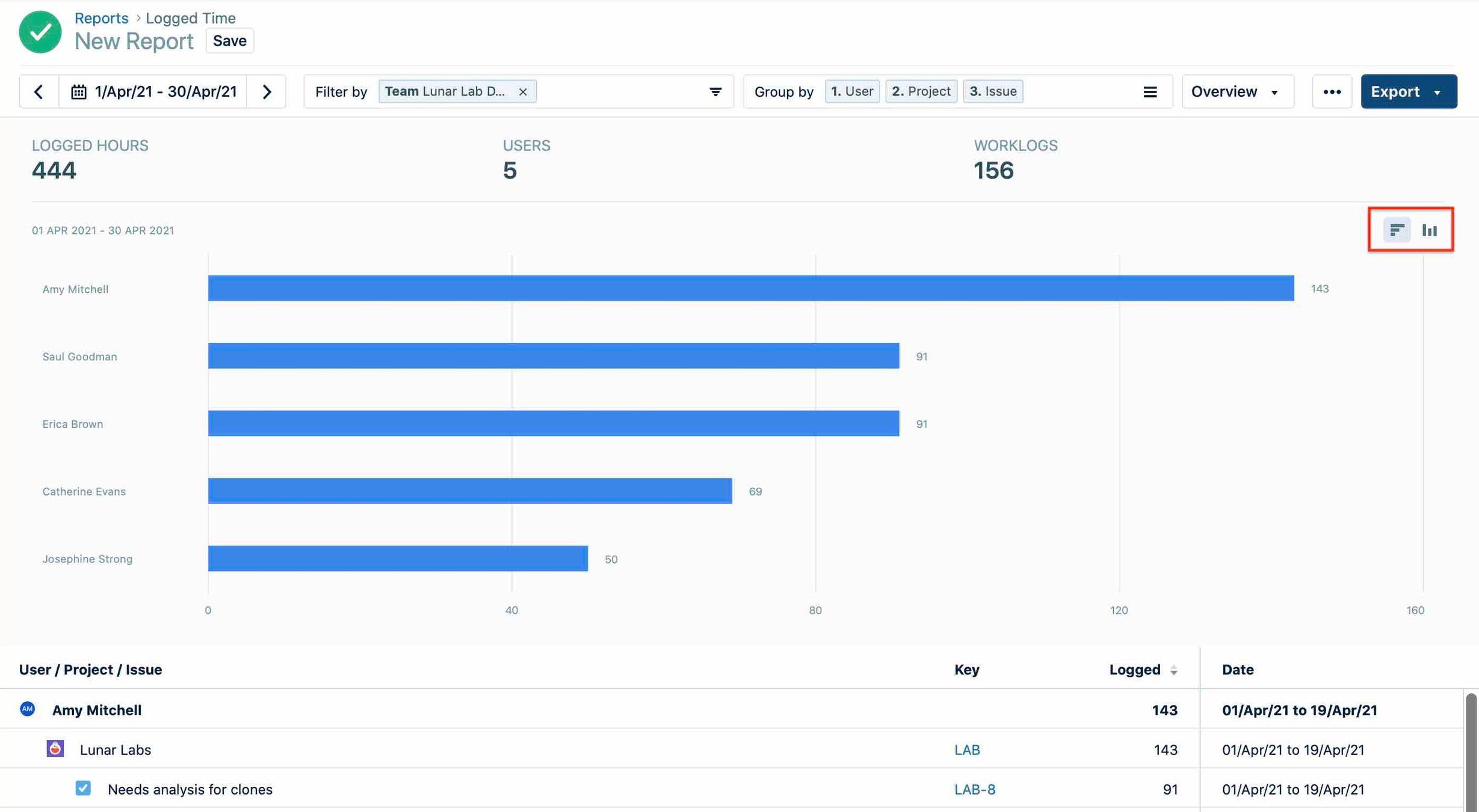
Task: Open the filter options funnel icon
Action: 715,91
